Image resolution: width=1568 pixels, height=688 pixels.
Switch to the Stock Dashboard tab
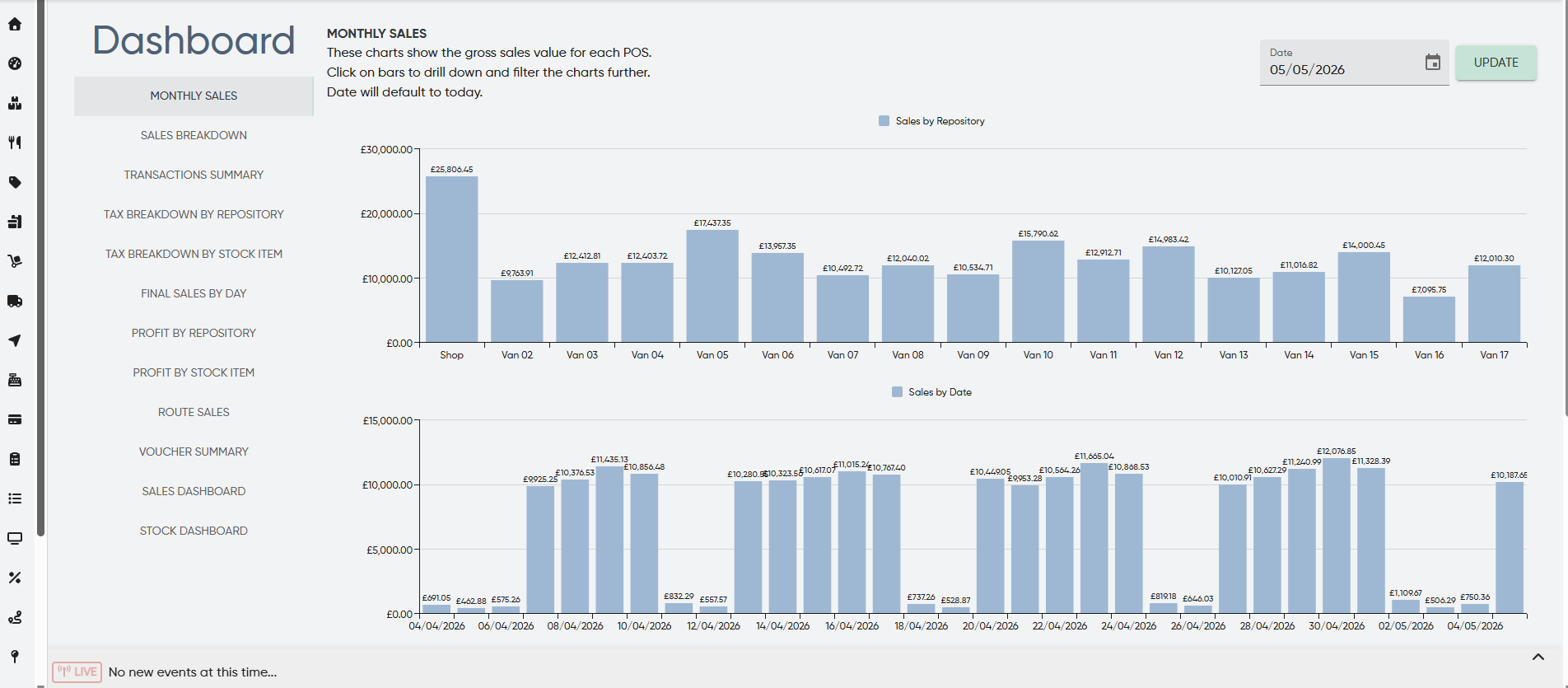click(194, 531)
